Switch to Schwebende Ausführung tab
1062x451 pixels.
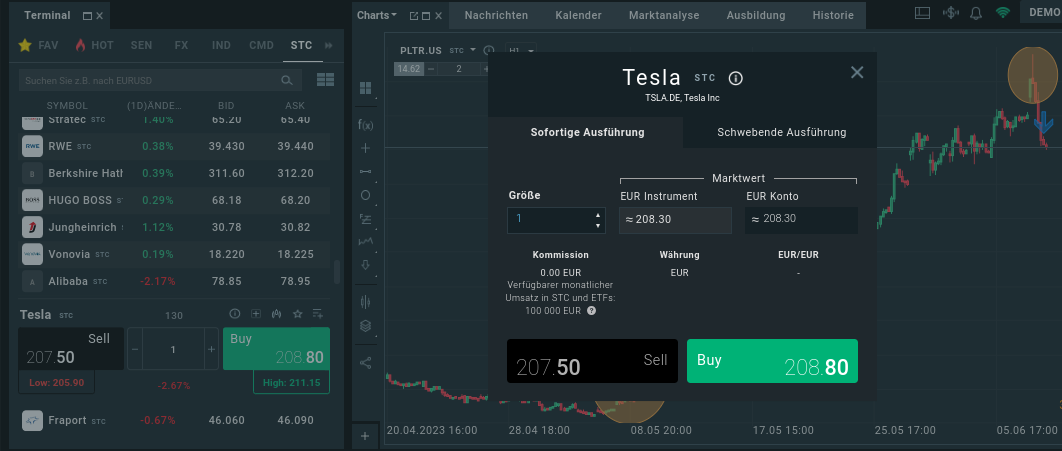[781, 132]
